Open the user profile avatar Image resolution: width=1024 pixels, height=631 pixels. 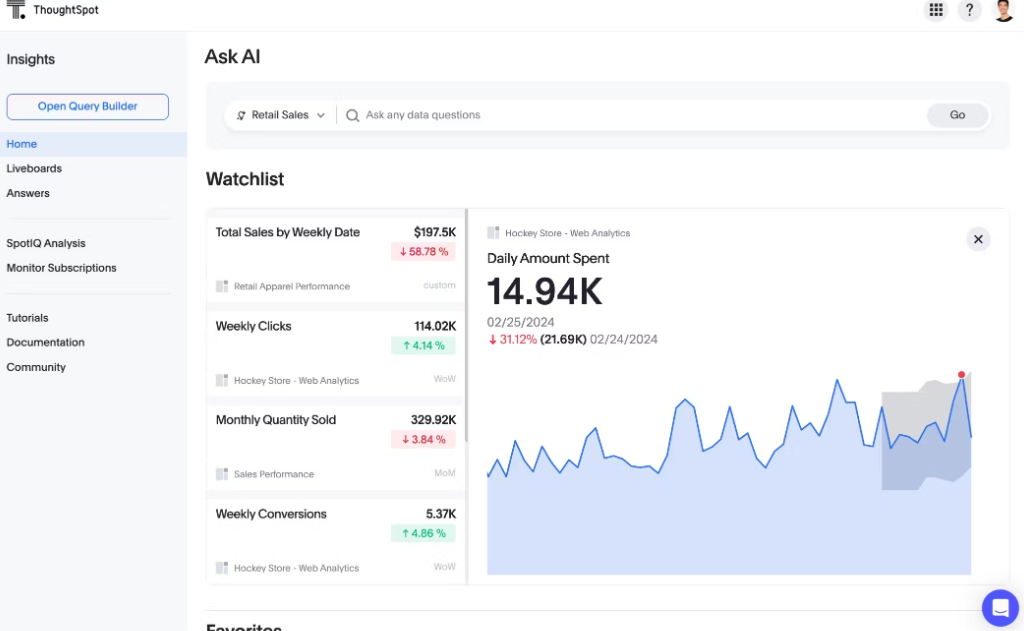coord(1004,10)
